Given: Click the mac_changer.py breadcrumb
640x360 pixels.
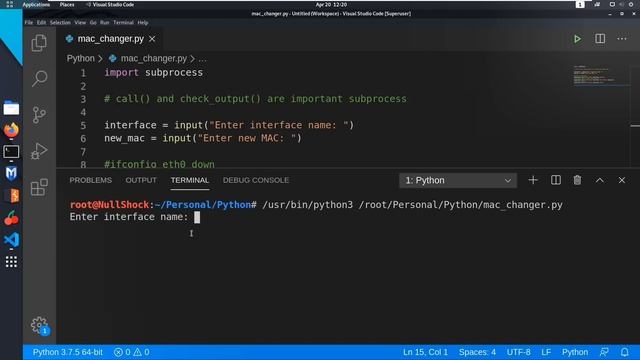Looking at the screenshot, I should click(153, 58).
